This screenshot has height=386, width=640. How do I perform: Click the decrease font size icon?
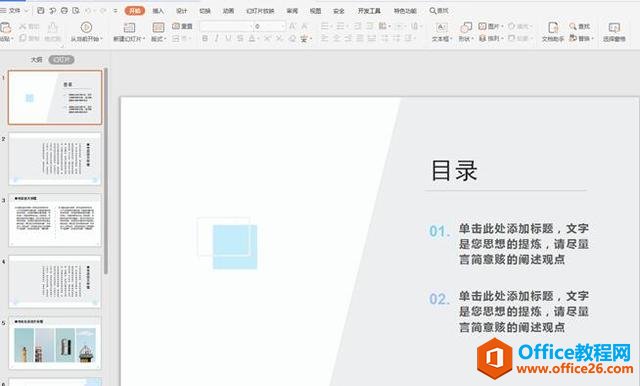click(304, 26)
